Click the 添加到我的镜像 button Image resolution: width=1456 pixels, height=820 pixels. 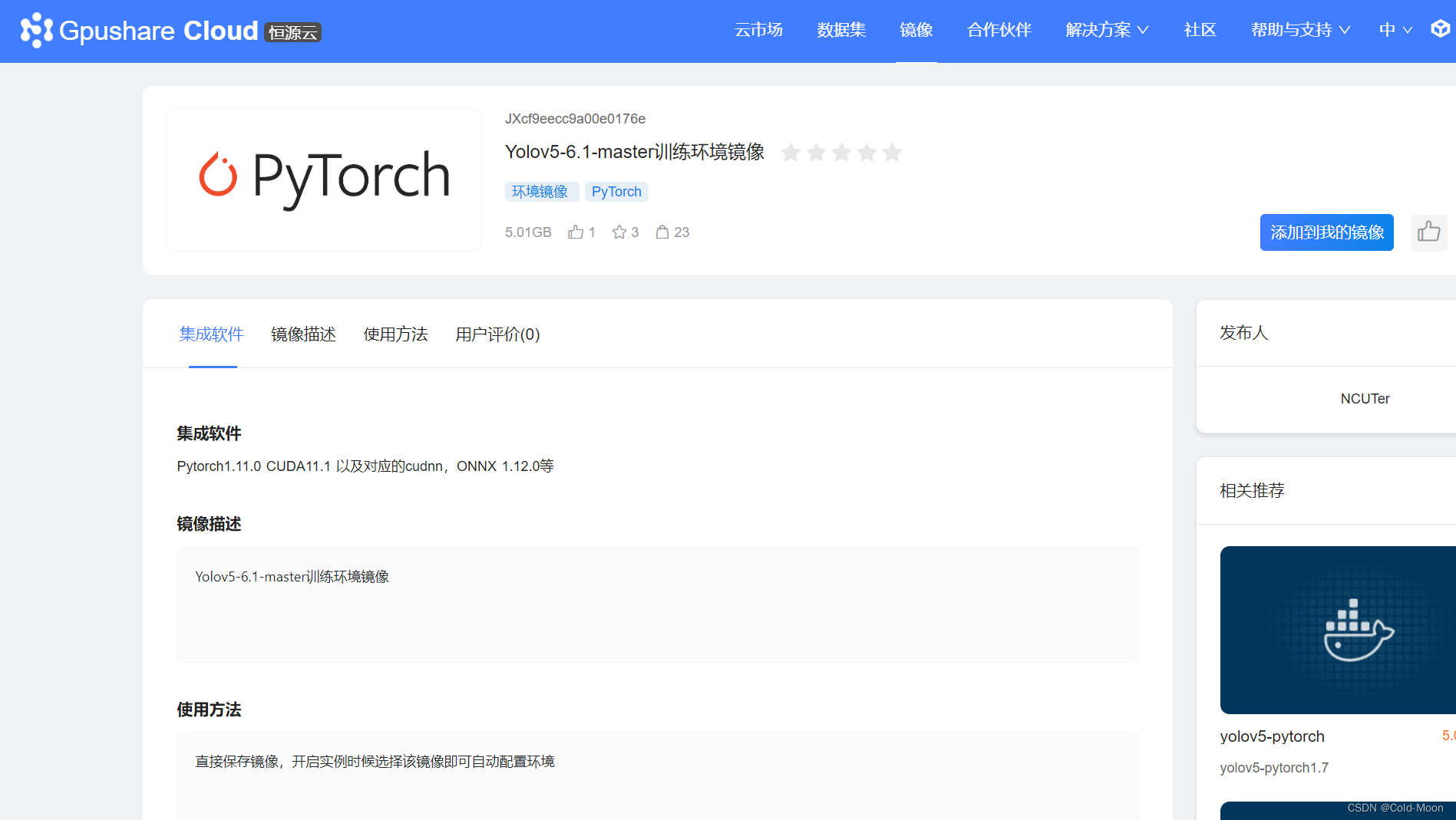(x=1326, y=232)
